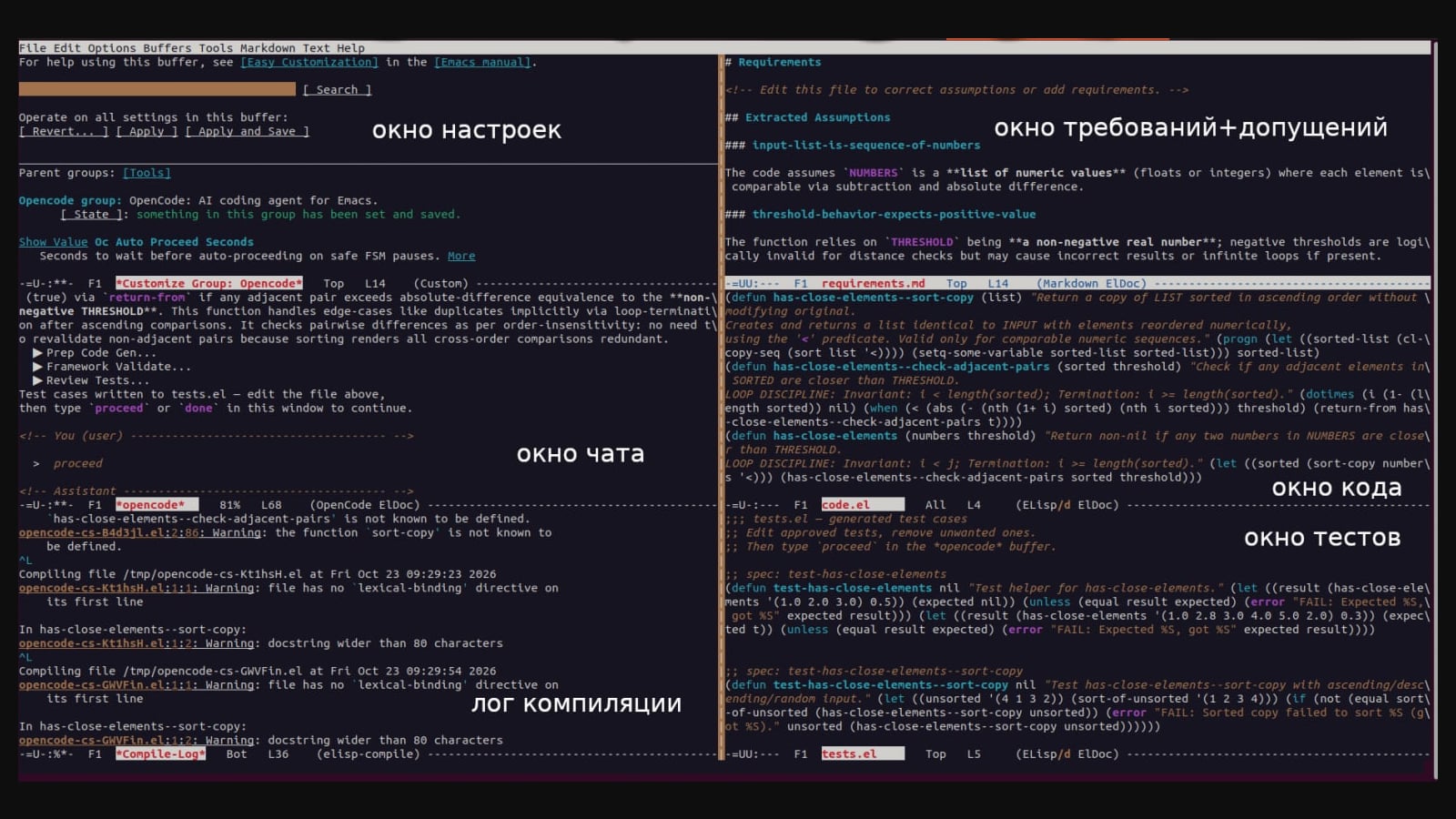
Task: Open the Edit menu
Action: [x=66, y=48]
